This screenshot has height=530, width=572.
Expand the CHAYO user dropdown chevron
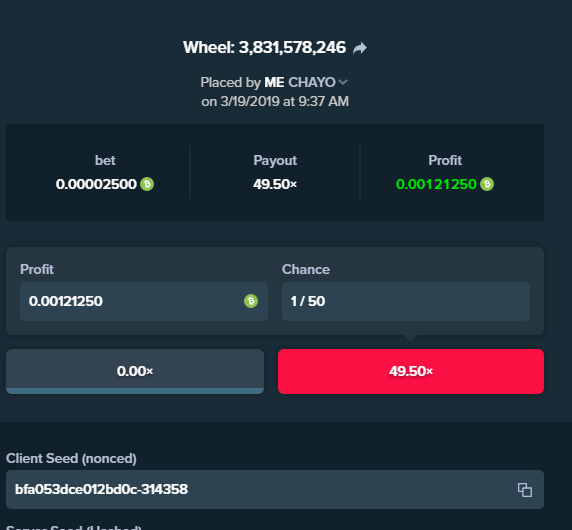(343, 82)
